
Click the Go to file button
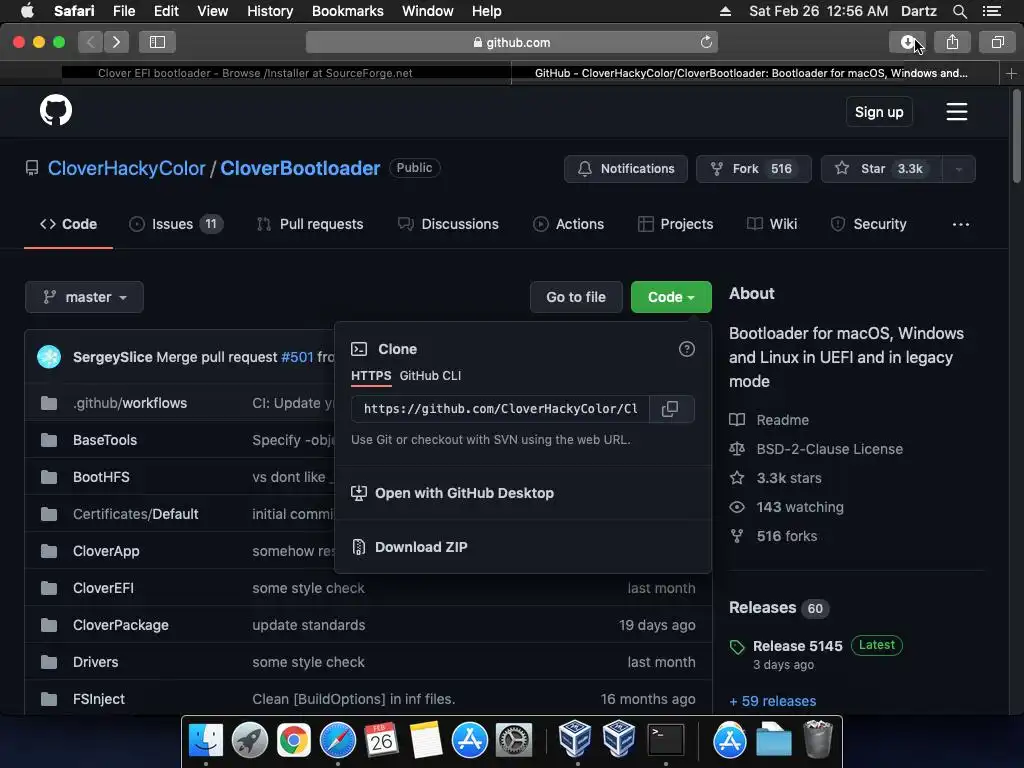(576, 297)
